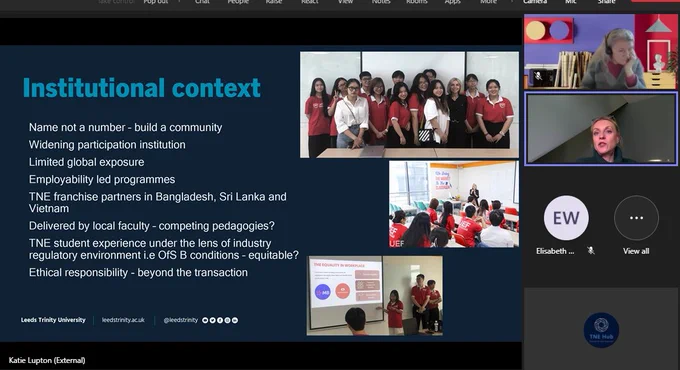Screen dimensions: 680x370
Task: Open React menu in meeting toolbar
Action: point(310,2)
